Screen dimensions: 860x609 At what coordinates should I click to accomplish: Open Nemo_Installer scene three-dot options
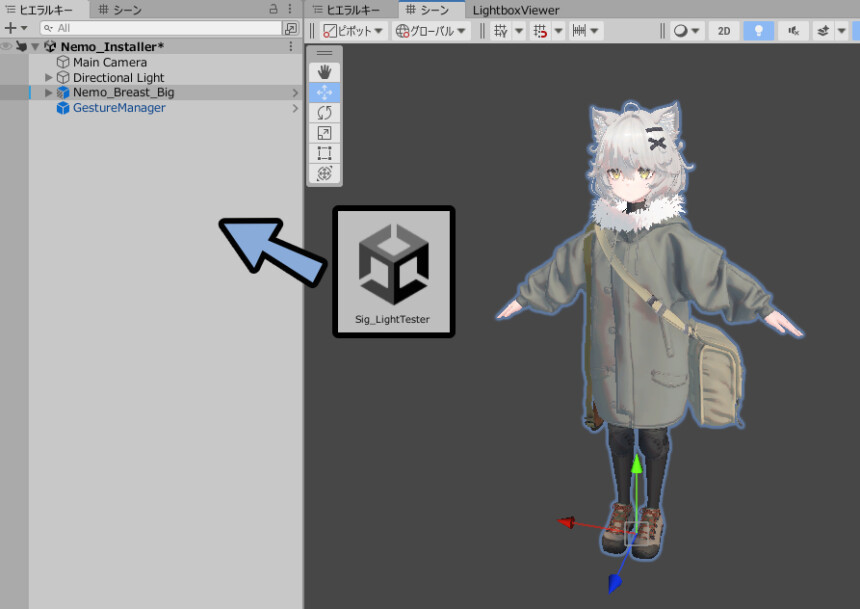click(x=291, y=47)
